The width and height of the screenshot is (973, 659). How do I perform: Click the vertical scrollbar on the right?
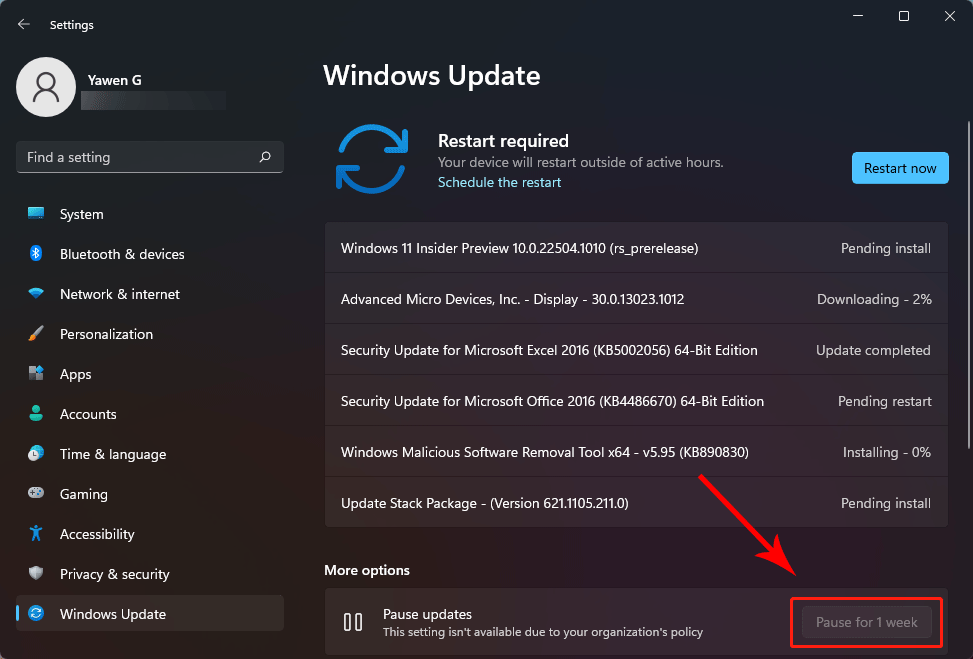[969, 284]
